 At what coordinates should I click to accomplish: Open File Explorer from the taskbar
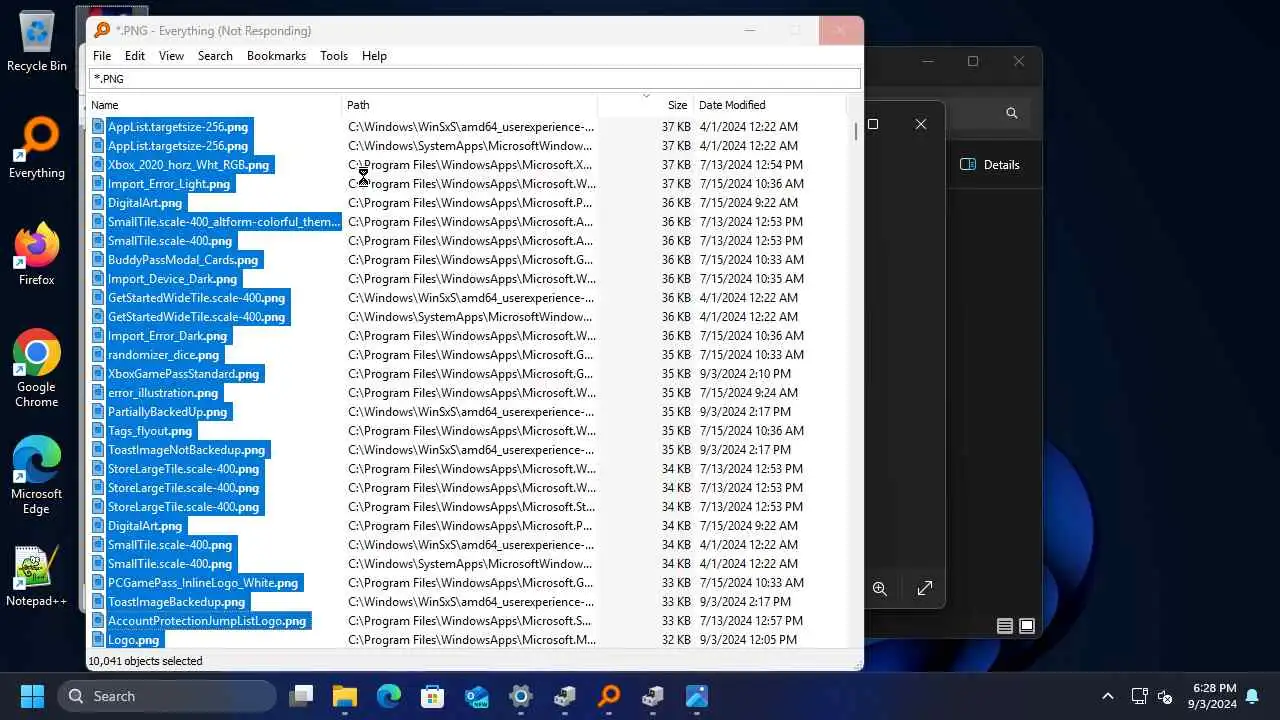click(345, 696)
